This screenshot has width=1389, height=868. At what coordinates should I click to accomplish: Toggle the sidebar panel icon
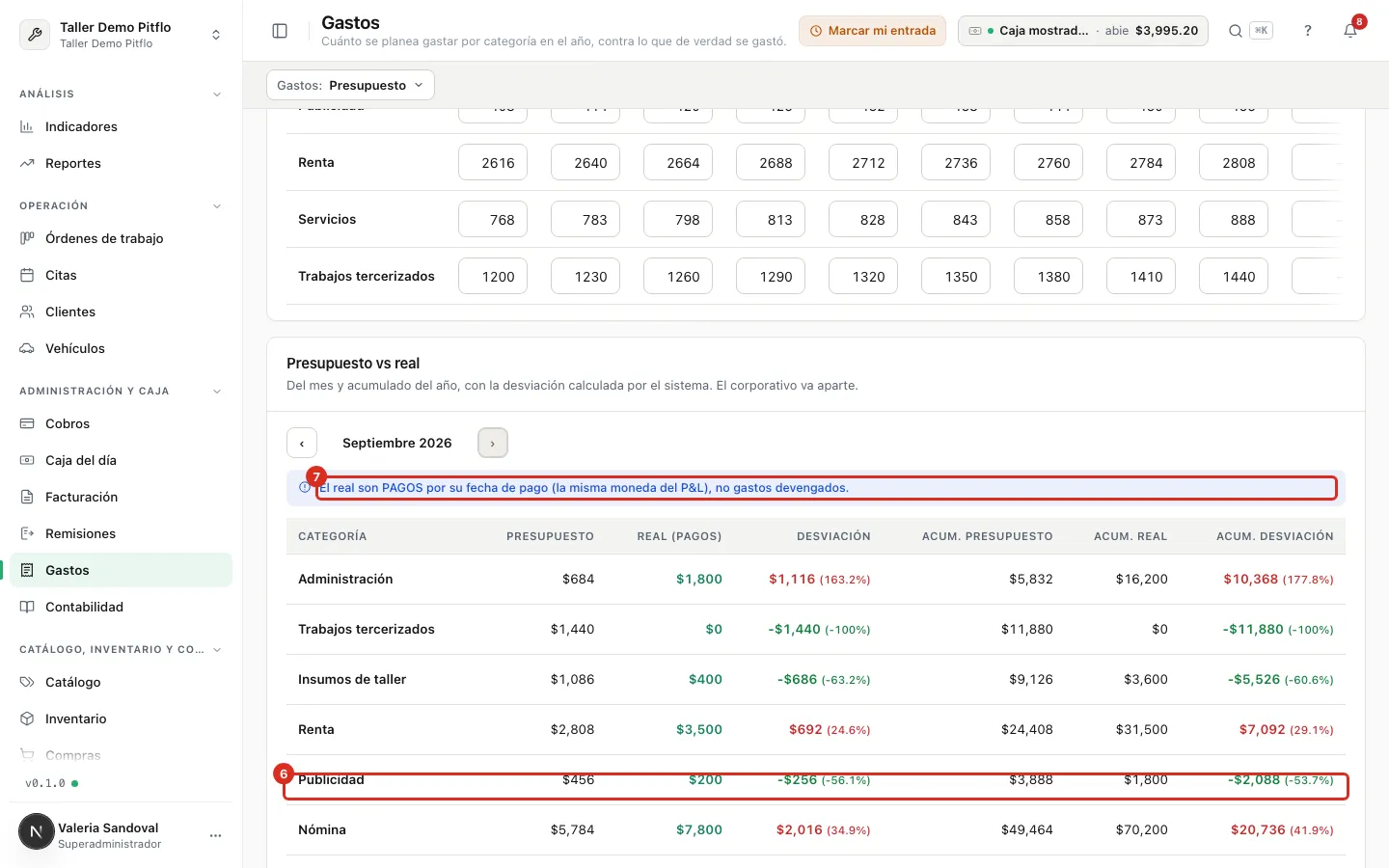[x=280, y=31]
